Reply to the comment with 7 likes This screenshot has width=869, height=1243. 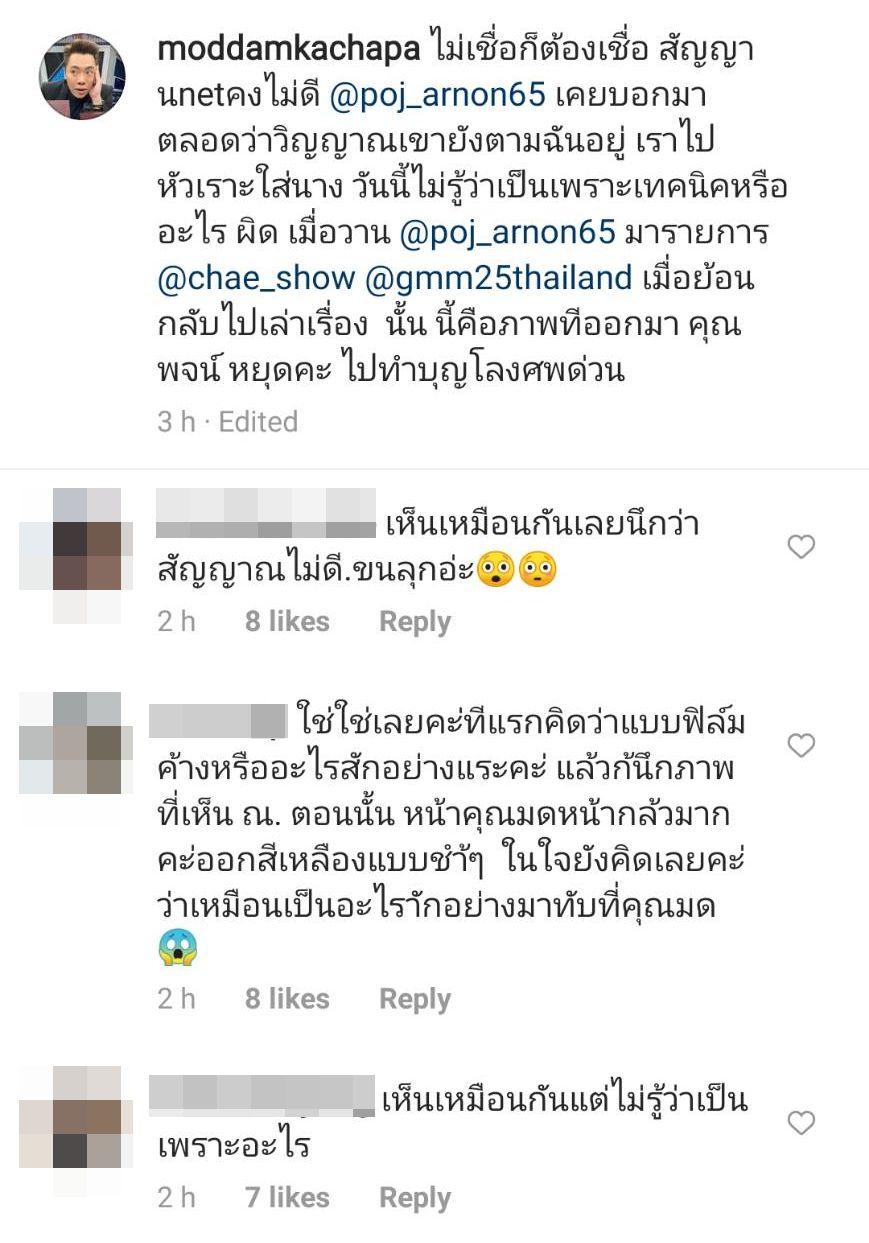[x=415, y=1198]
